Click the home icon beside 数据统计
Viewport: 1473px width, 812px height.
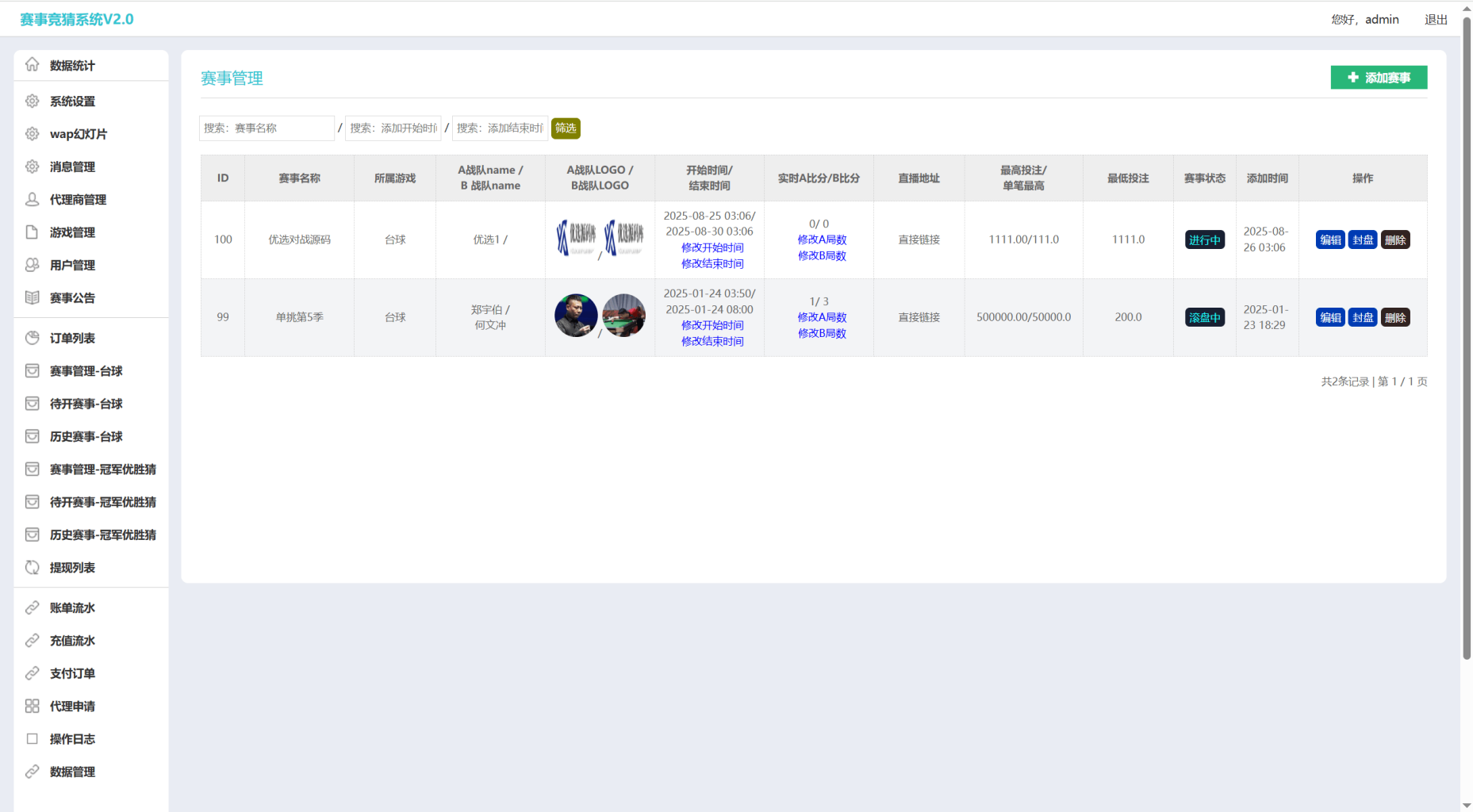coord(32,65)
